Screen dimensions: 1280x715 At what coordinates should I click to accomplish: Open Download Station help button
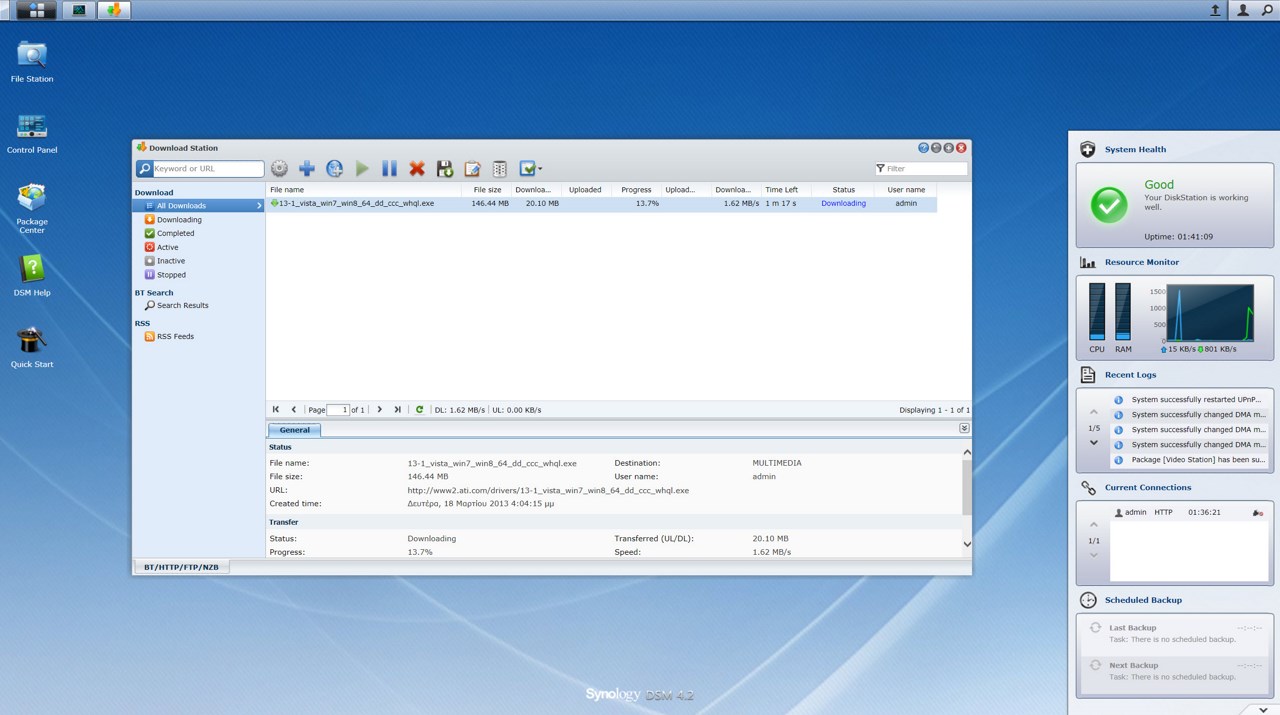tap(924, 148)
